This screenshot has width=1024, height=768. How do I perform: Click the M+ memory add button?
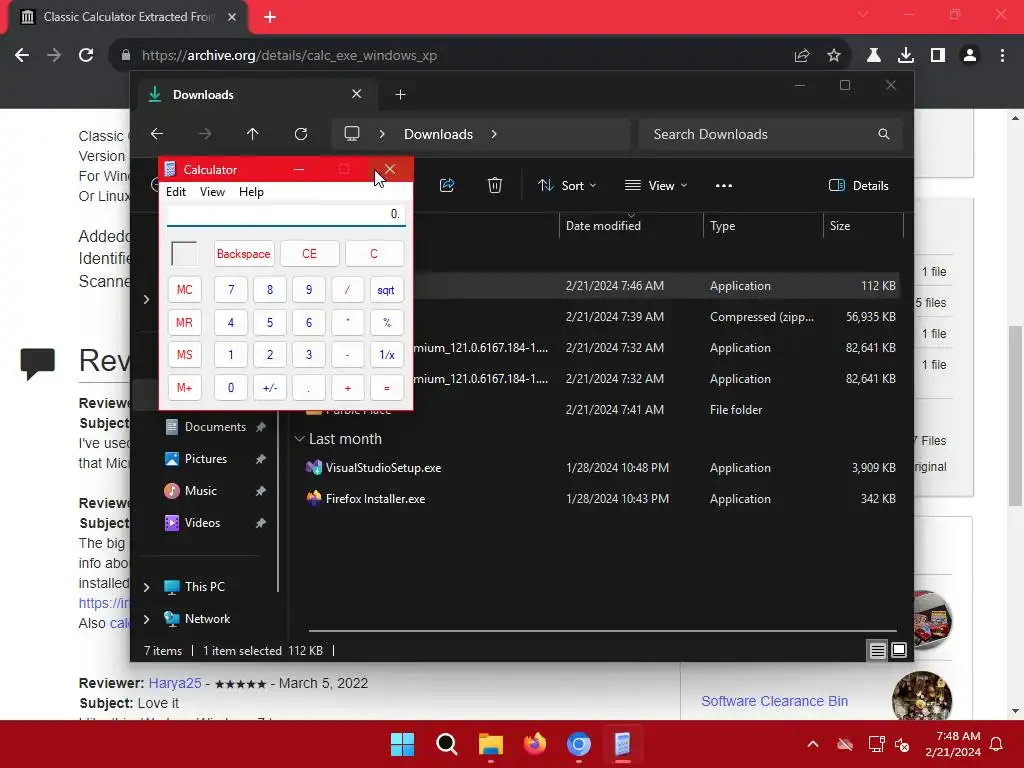184,388
